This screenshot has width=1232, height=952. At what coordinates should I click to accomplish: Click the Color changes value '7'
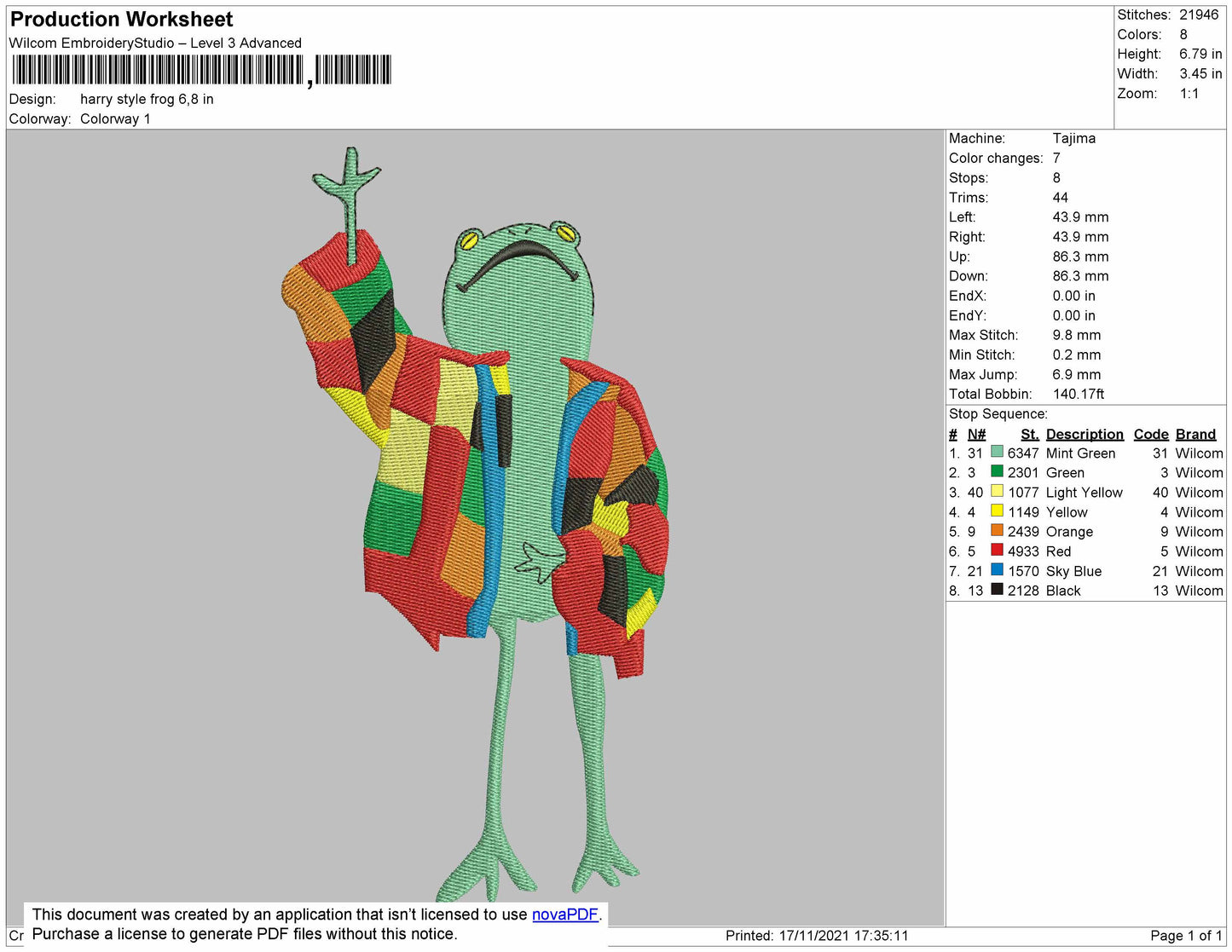[1056, 158]
